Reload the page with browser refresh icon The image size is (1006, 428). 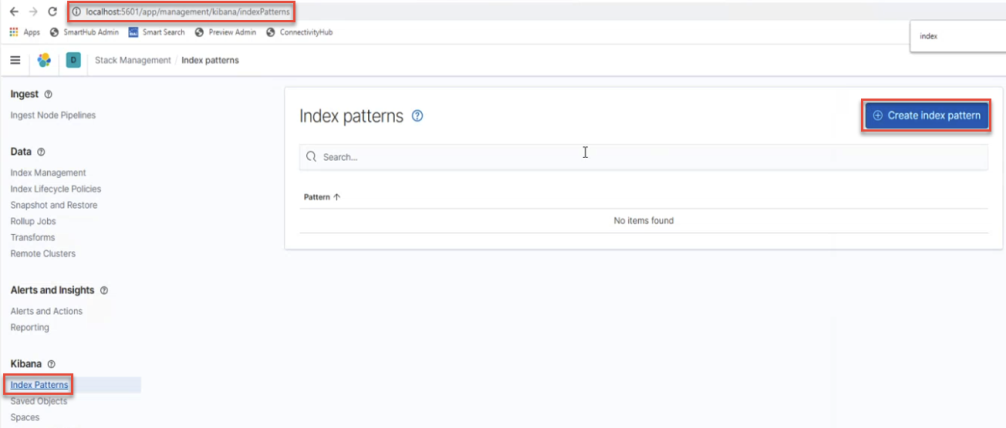[x=52, y=11]
